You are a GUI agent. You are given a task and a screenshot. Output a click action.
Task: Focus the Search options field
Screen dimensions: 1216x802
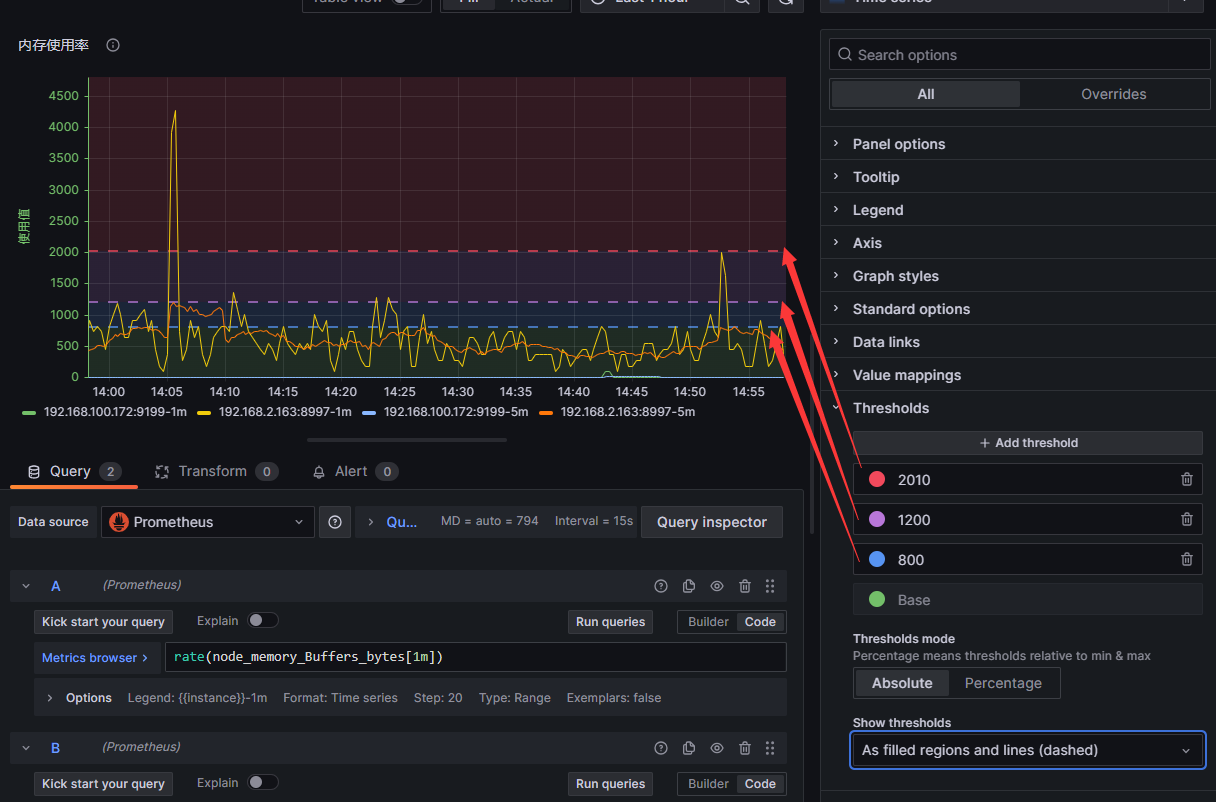[x=1020, y=55]
